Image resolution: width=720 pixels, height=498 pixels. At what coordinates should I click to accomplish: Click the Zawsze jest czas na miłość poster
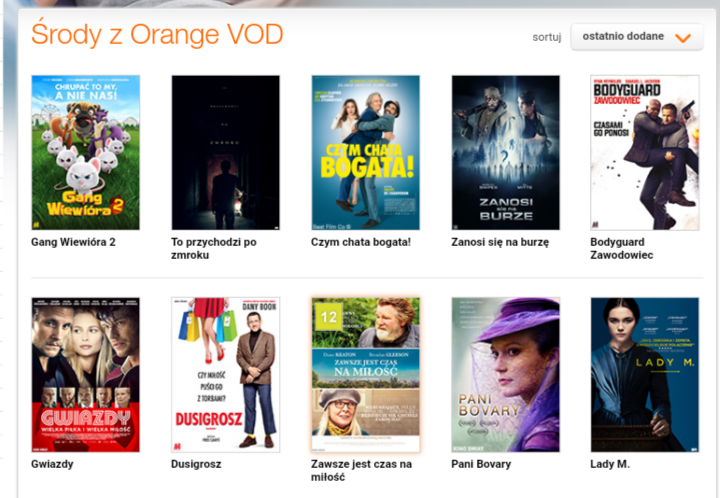366,375
